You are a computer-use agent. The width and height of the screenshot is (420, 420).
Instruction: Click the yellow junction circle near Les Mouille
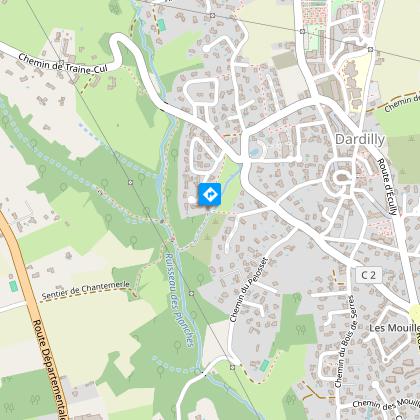[x=415, y=314]
